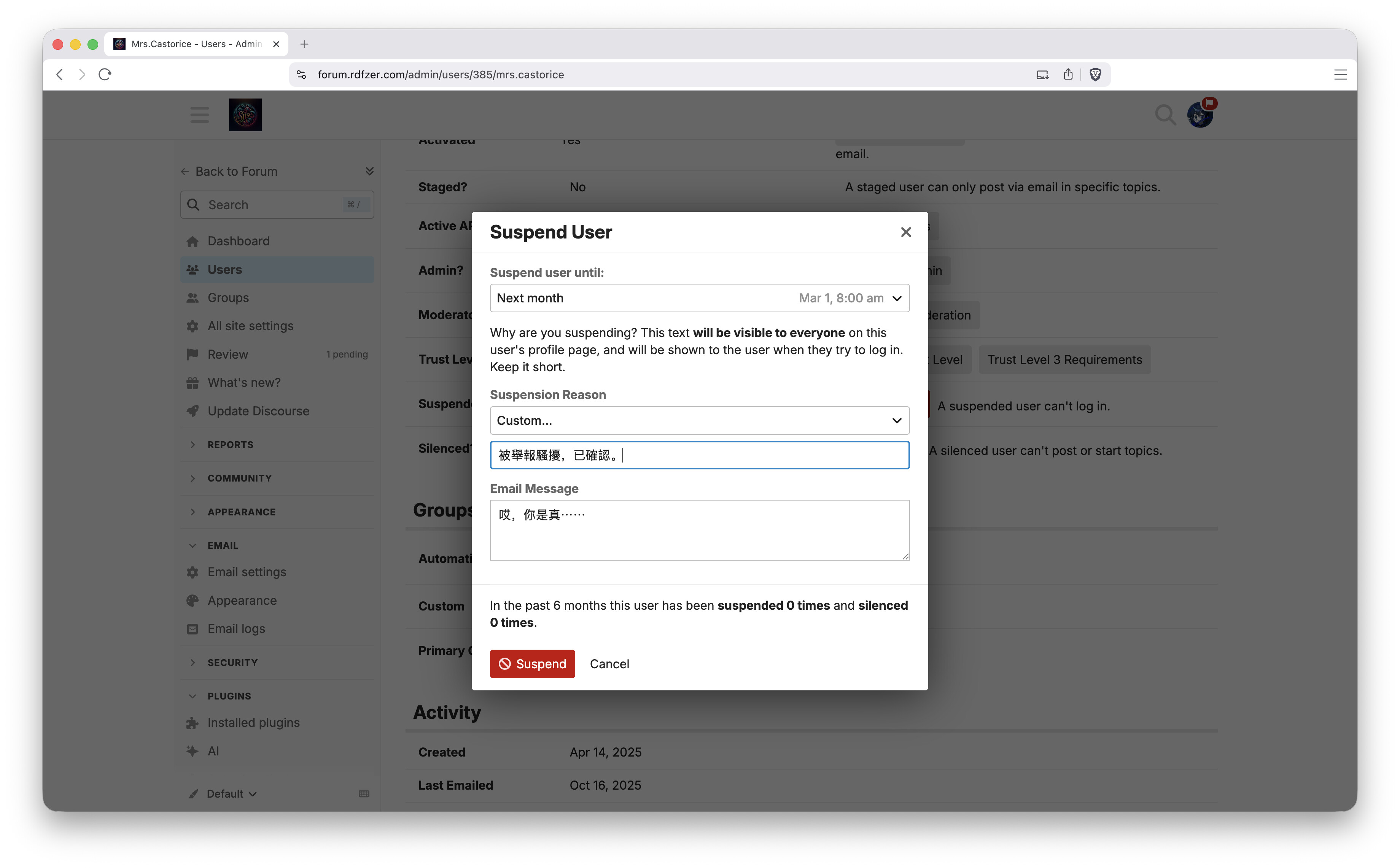Open the Review queue with pending flag
This screenshot has height=868, width=1400.
pyautogui.click(x=228, y=354)
